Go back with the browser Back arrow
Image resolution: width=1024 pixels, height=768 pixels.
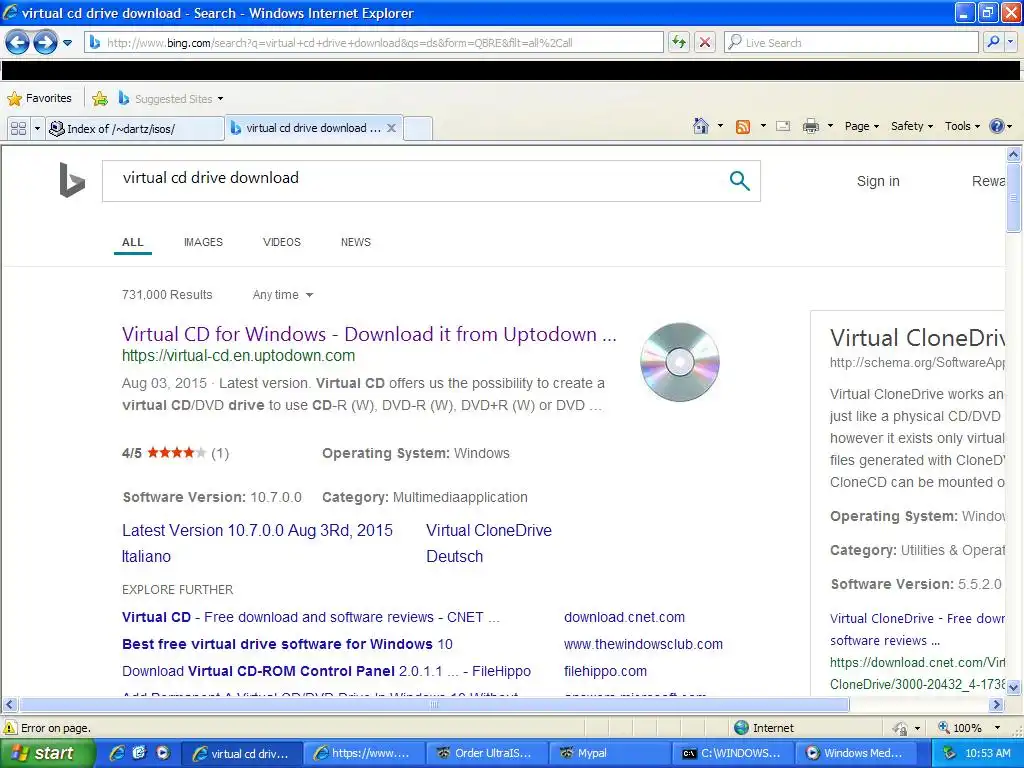pos(18,42)
